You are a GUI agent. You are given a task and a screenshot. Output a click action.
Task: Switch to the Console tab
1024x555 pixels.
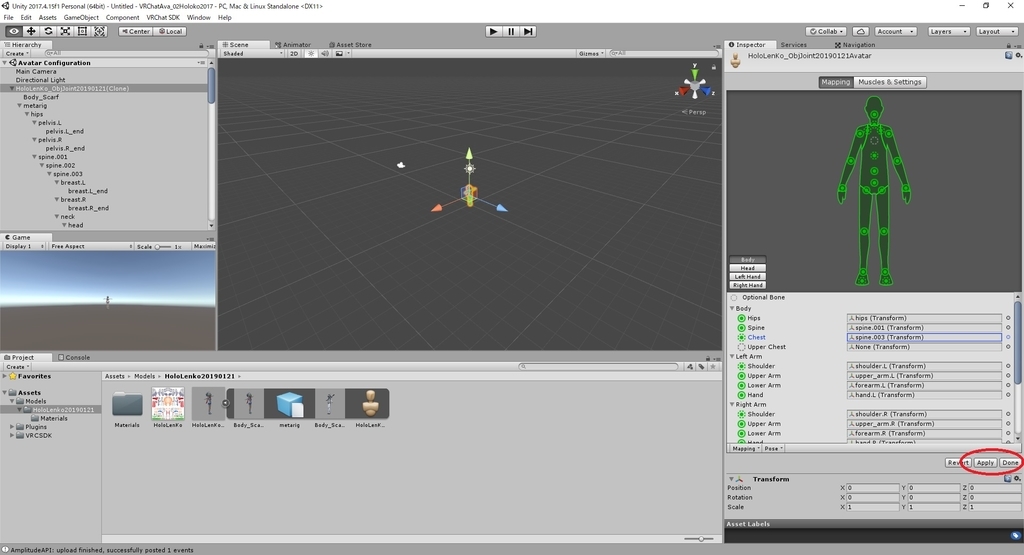click(x=74, y=358)
